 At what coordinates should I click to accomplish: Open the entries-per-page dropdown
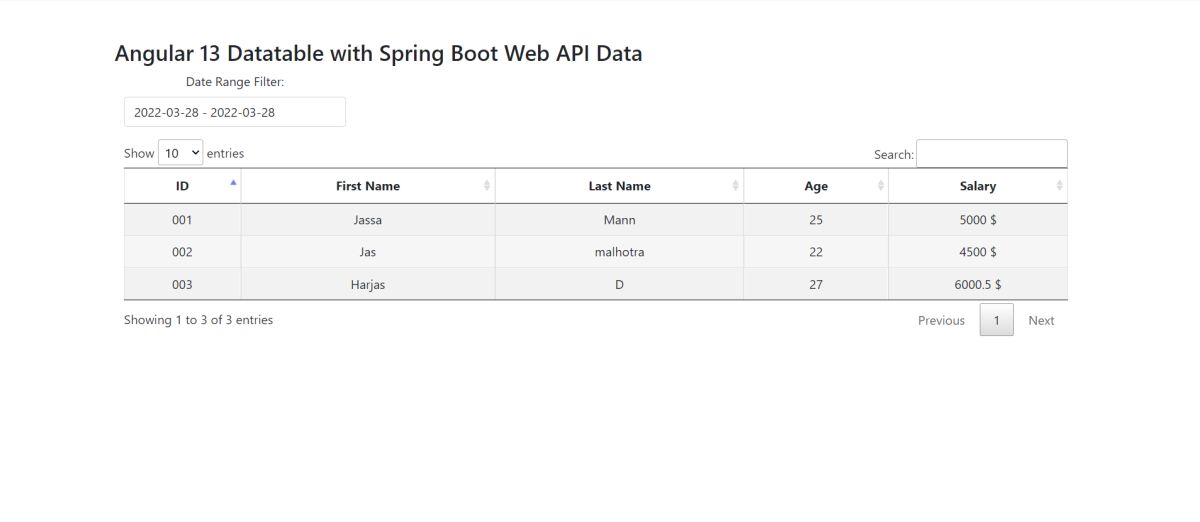(180, 153)
